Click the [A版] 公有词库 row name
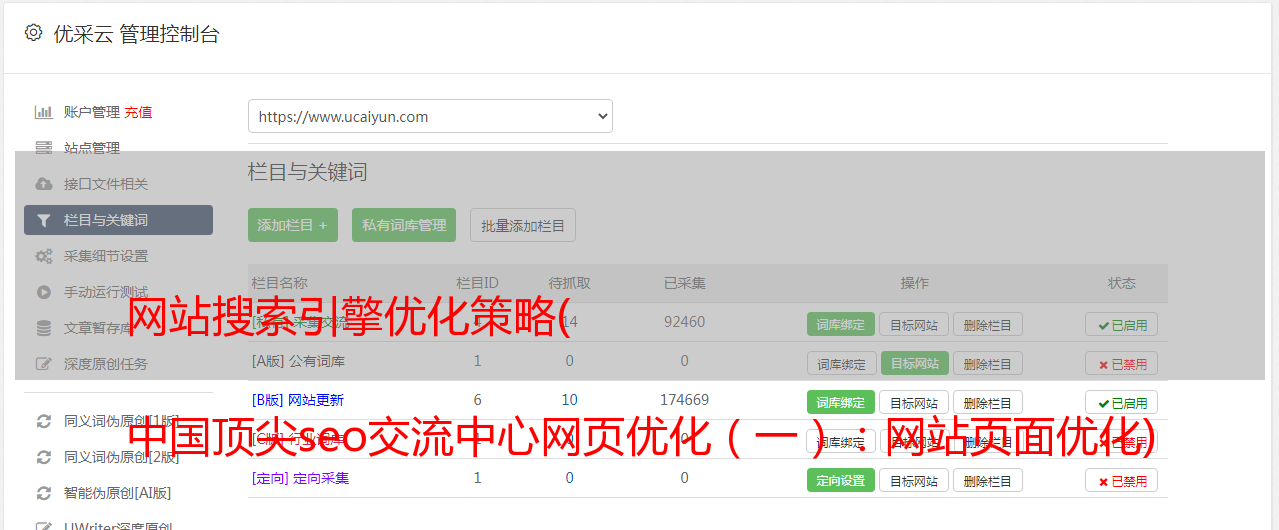1279x530 pixels. tap(298, 361)
